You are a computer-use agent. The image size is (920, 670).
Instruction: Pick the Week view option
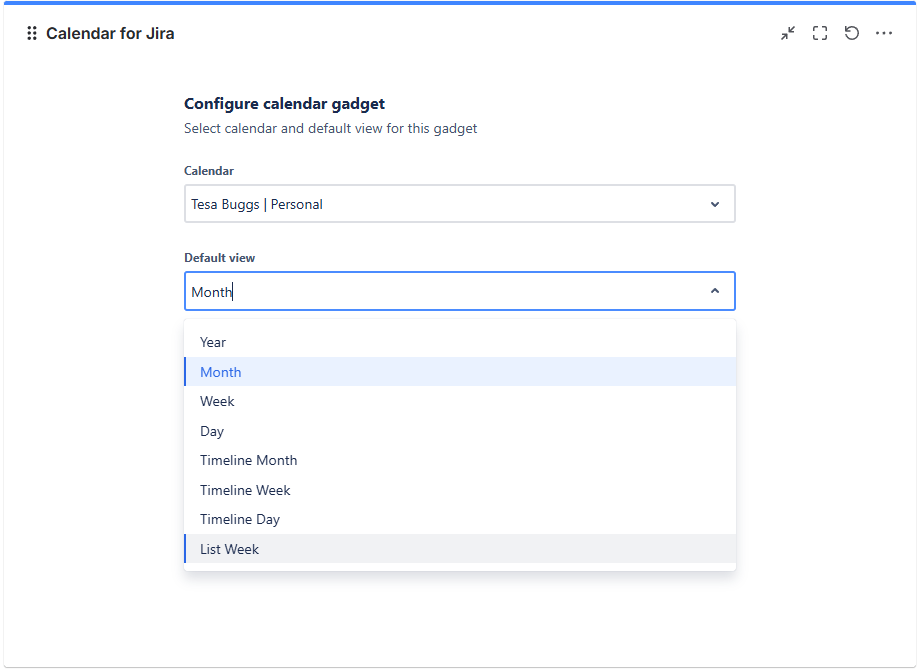(x=217, y=401)
